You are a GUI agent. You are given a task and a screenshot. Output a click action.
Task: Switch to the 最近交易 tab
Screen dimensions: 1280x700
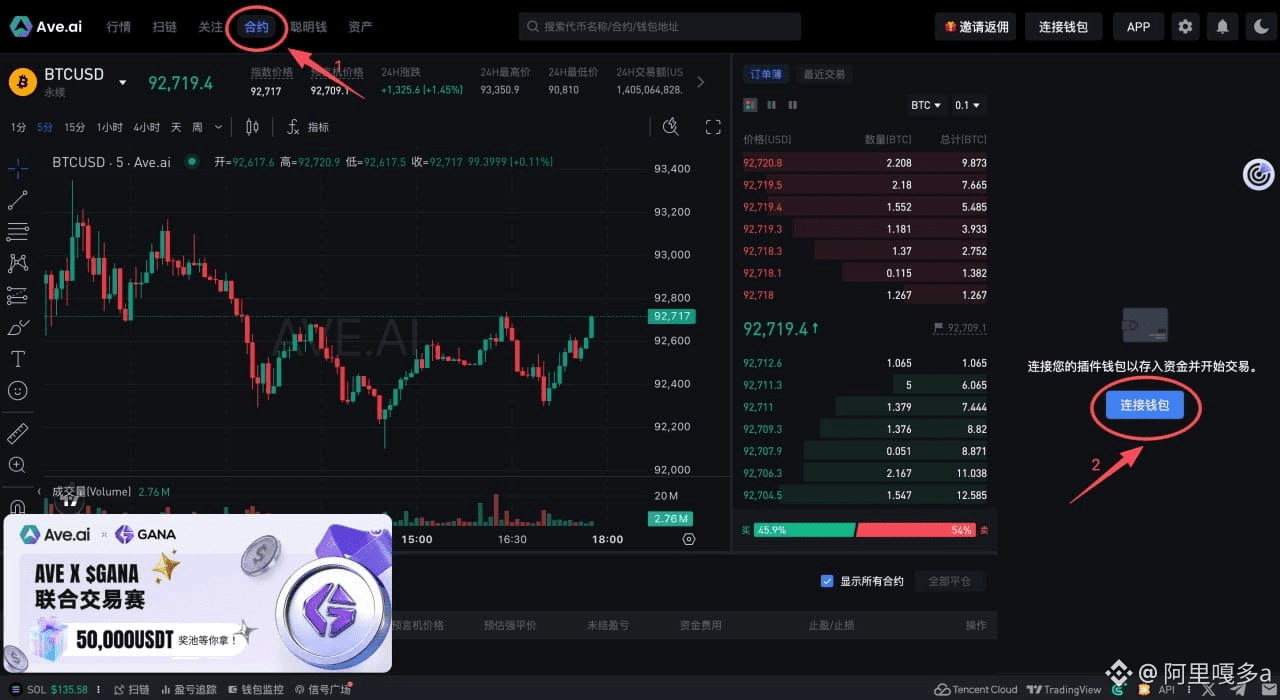[x=824, y=74]
